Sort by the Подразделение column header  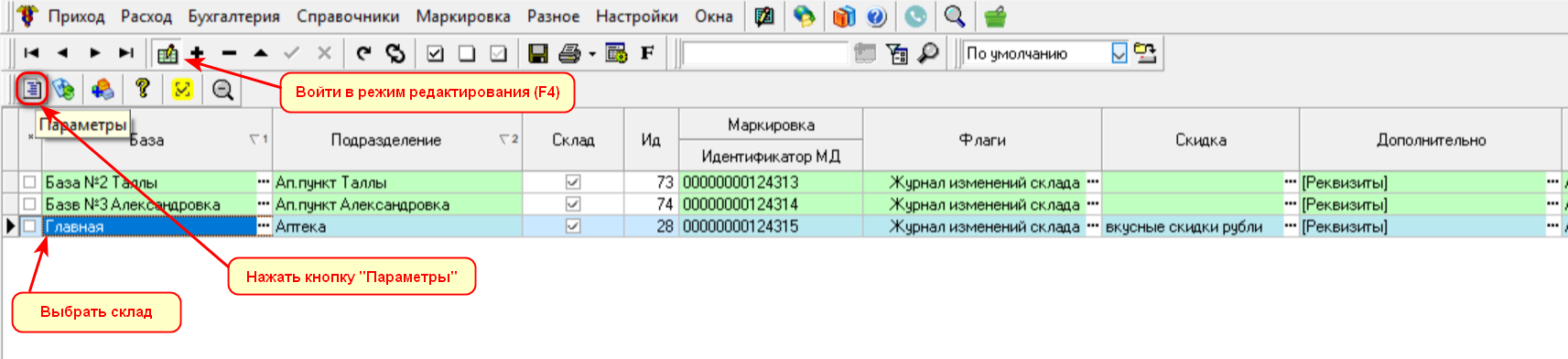point(397,140)
